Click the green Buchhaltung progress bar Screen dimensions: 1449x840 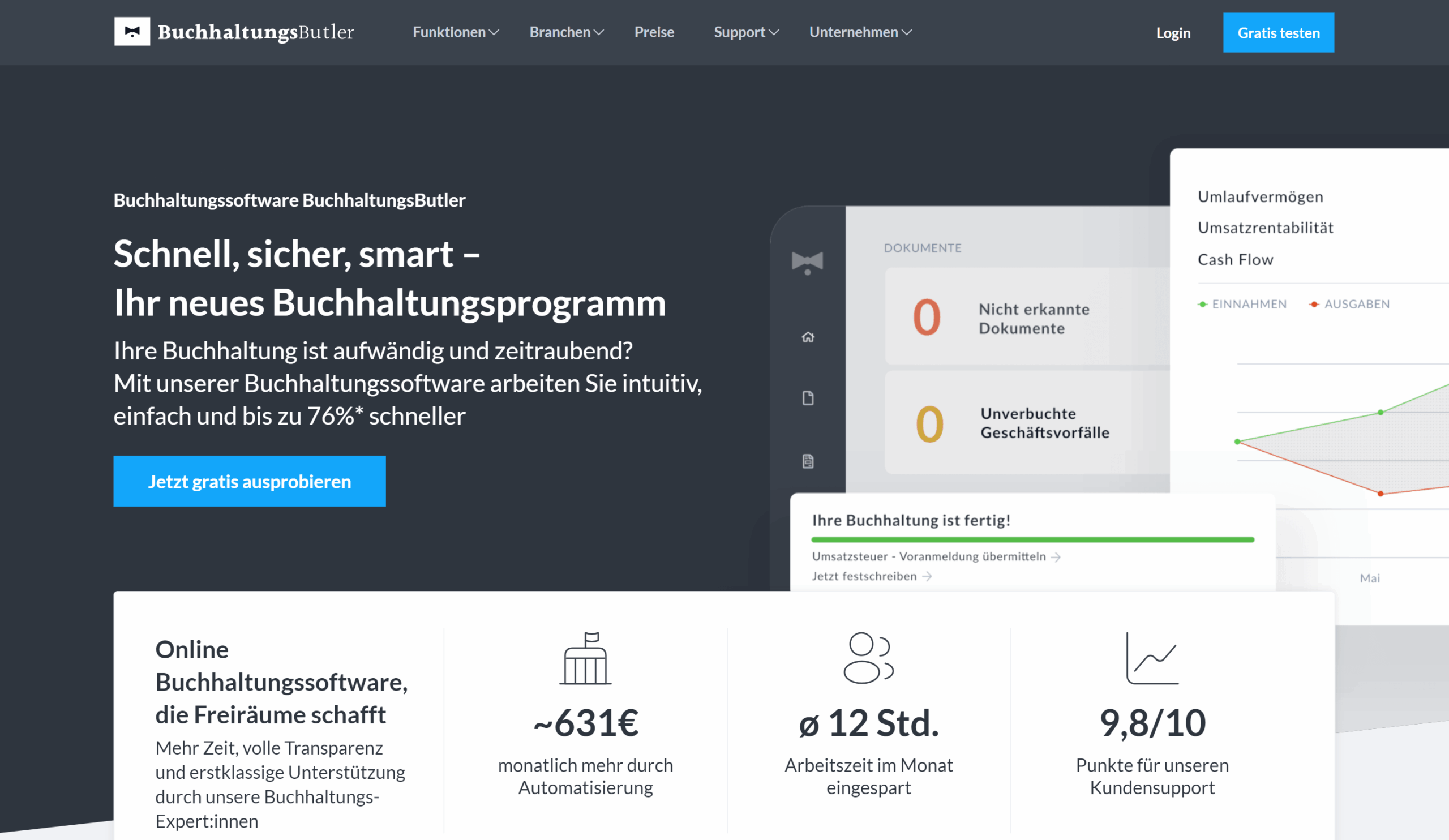tap(1032, 540)
